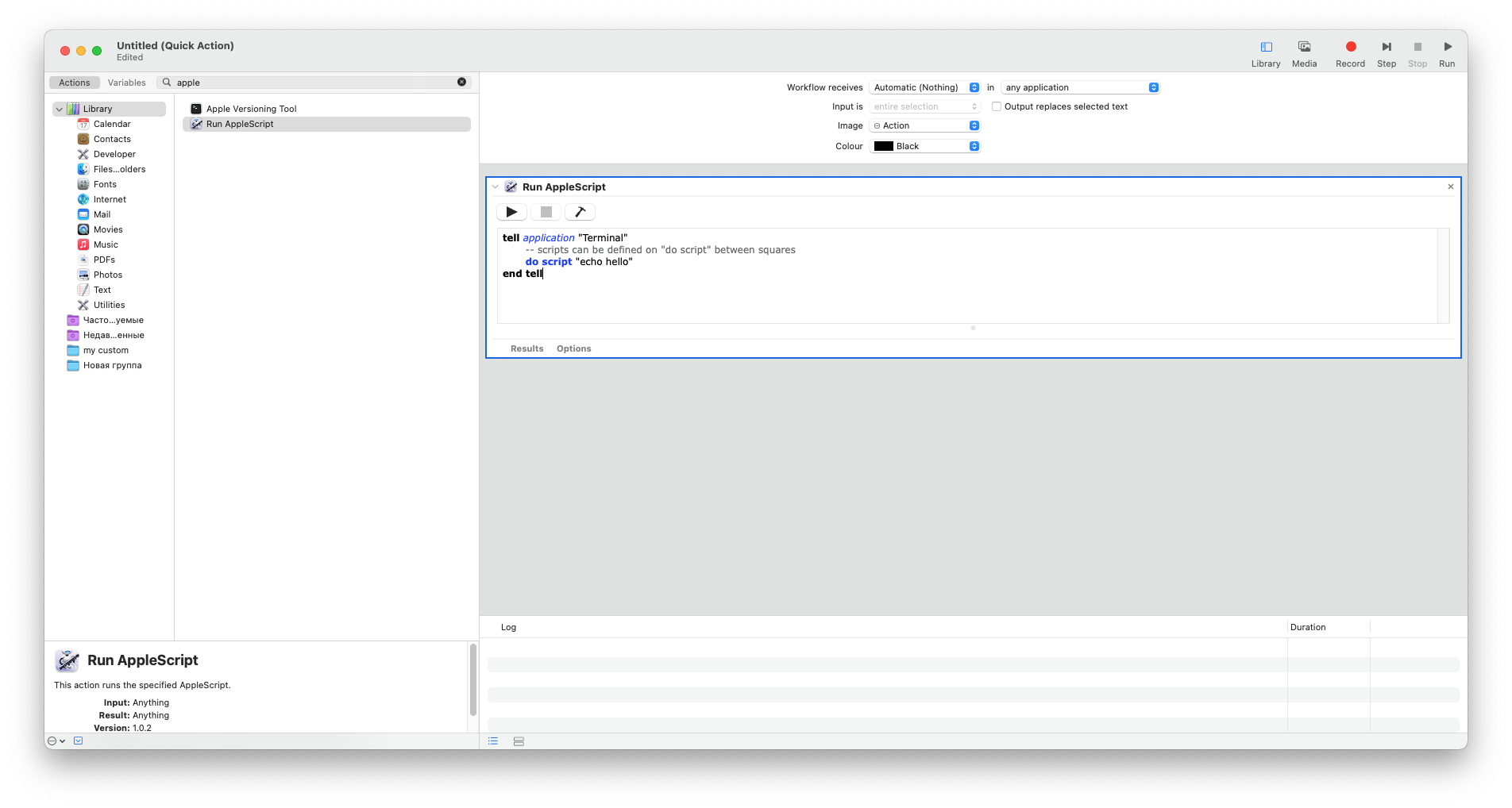Open the action menu in the library footer

tap(56, 741)
